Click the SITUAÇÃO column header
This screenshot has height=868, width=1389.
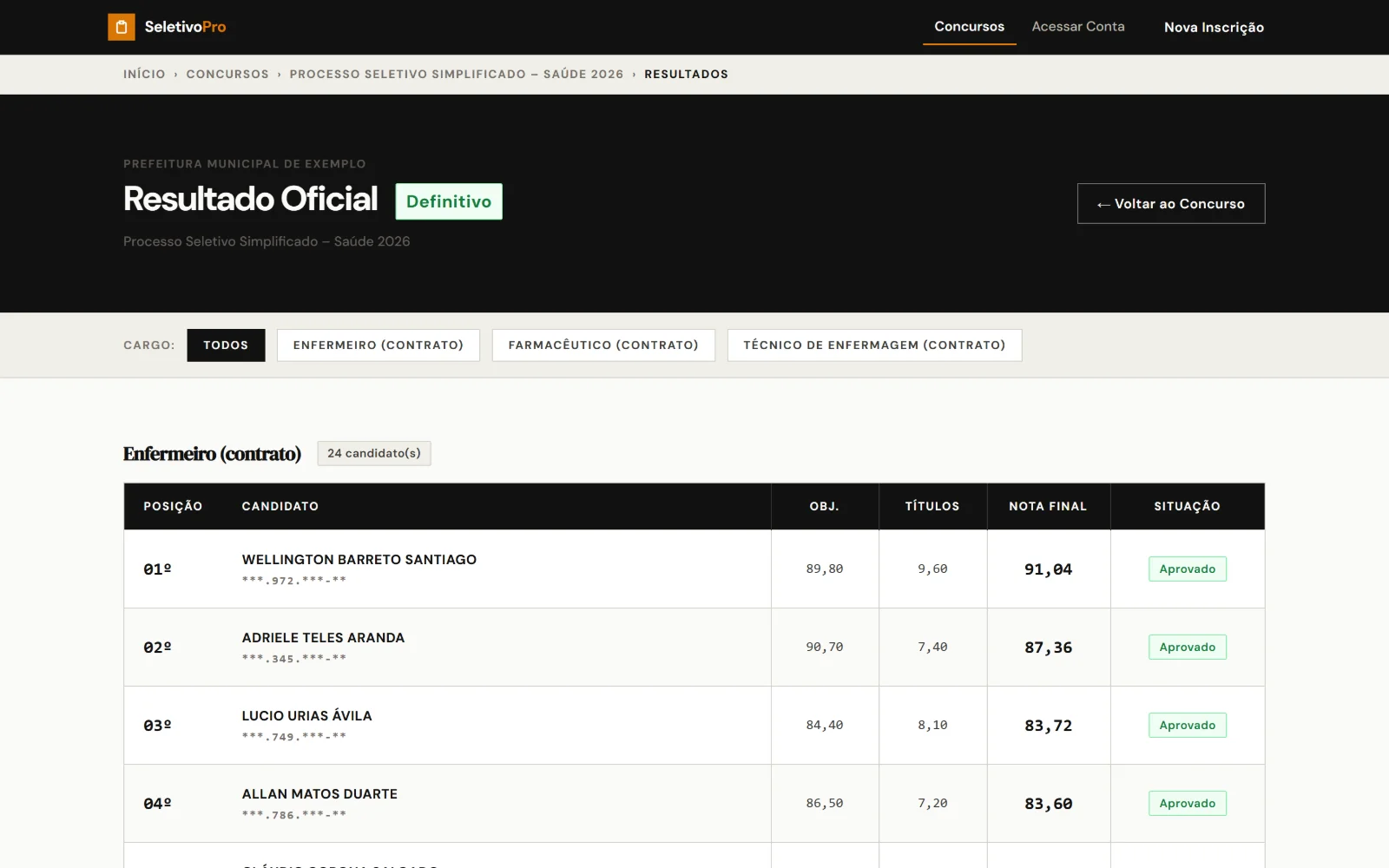1187,506
